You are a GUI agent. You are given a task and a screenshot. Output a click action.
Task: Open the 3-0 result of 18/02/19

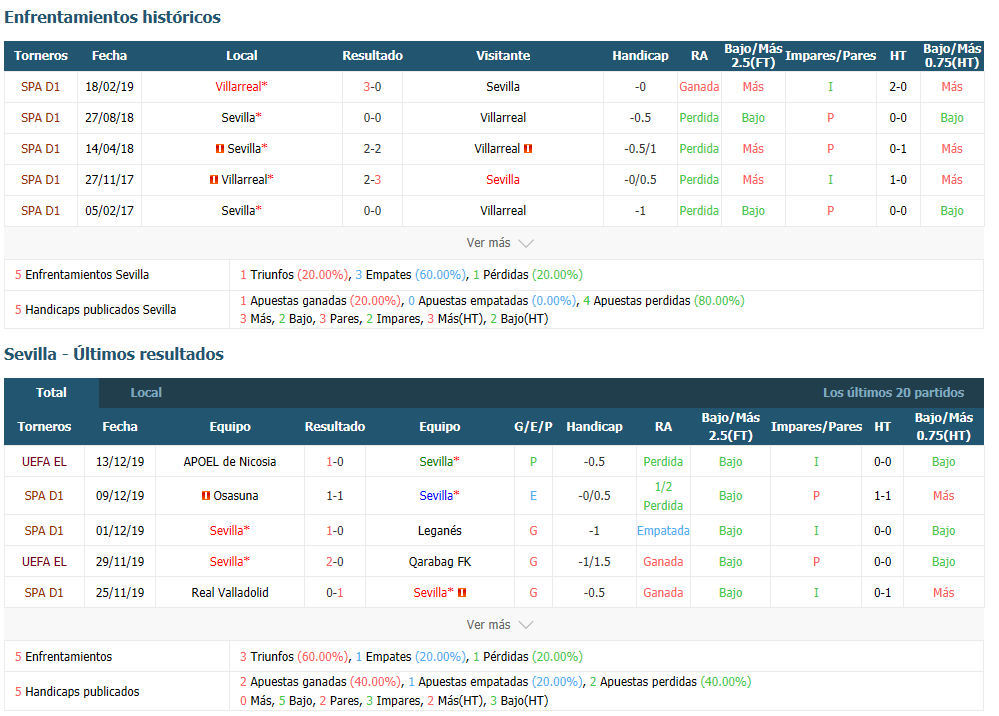372,87
